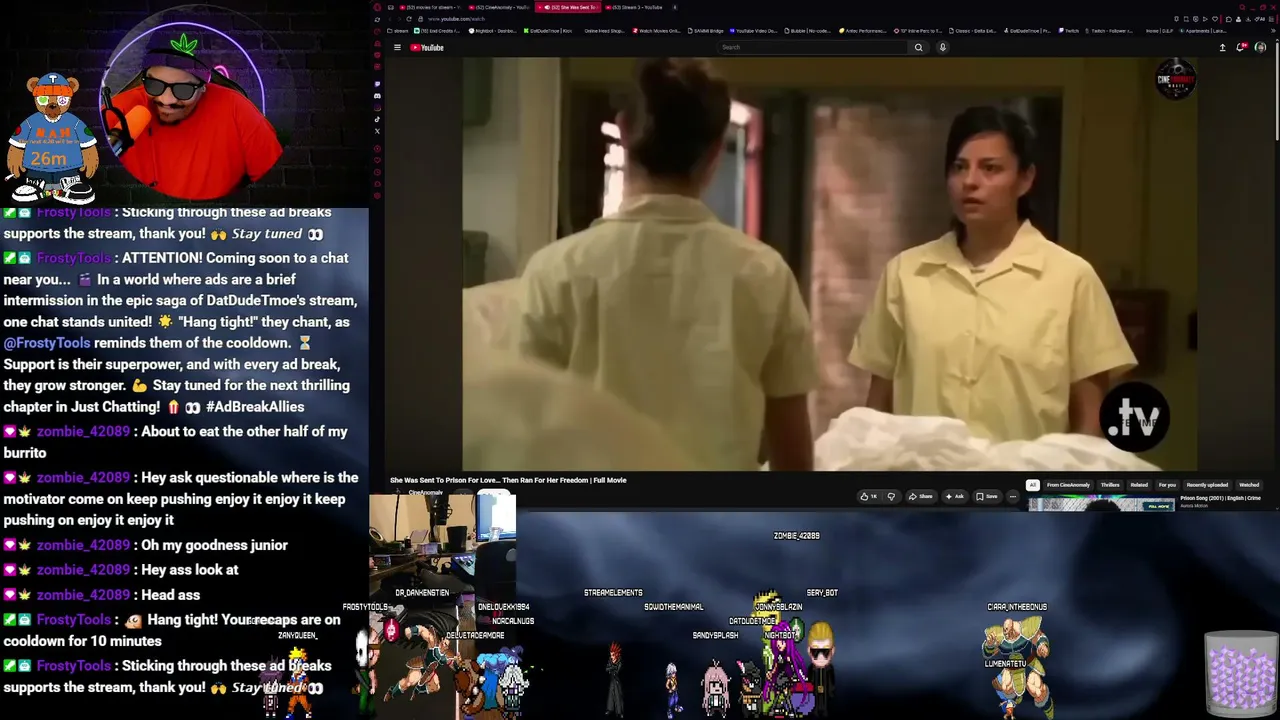Click the CineAnomaly watermark on the video

pyautogui.click(x=1175, y=80)
